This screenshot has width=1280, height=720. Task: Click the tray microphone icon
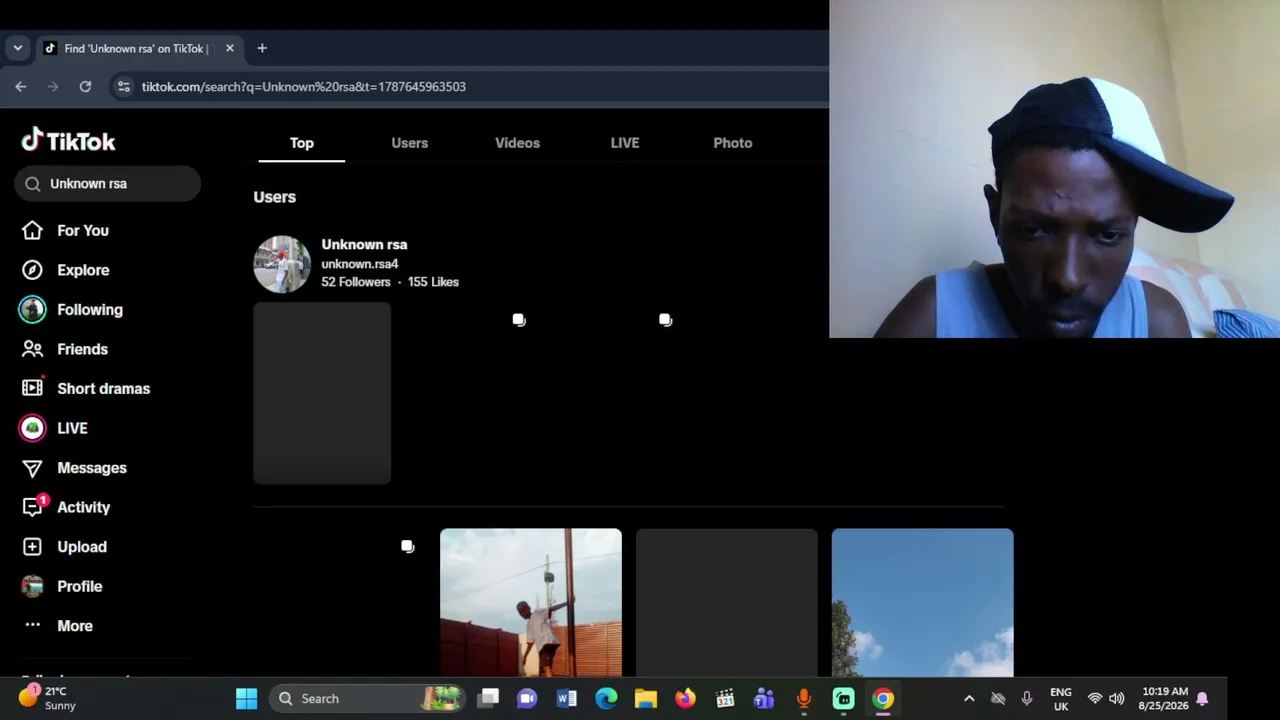tap(1027, 699)
